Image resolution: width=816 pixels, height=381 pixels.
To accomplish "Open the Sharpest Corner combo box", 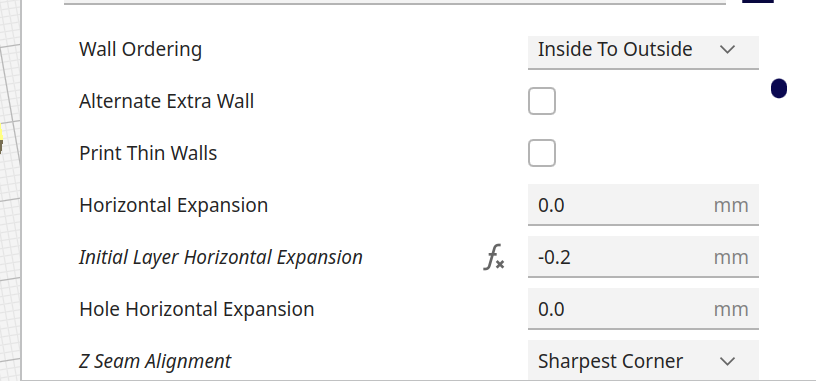I will click(x=643, y=361).
